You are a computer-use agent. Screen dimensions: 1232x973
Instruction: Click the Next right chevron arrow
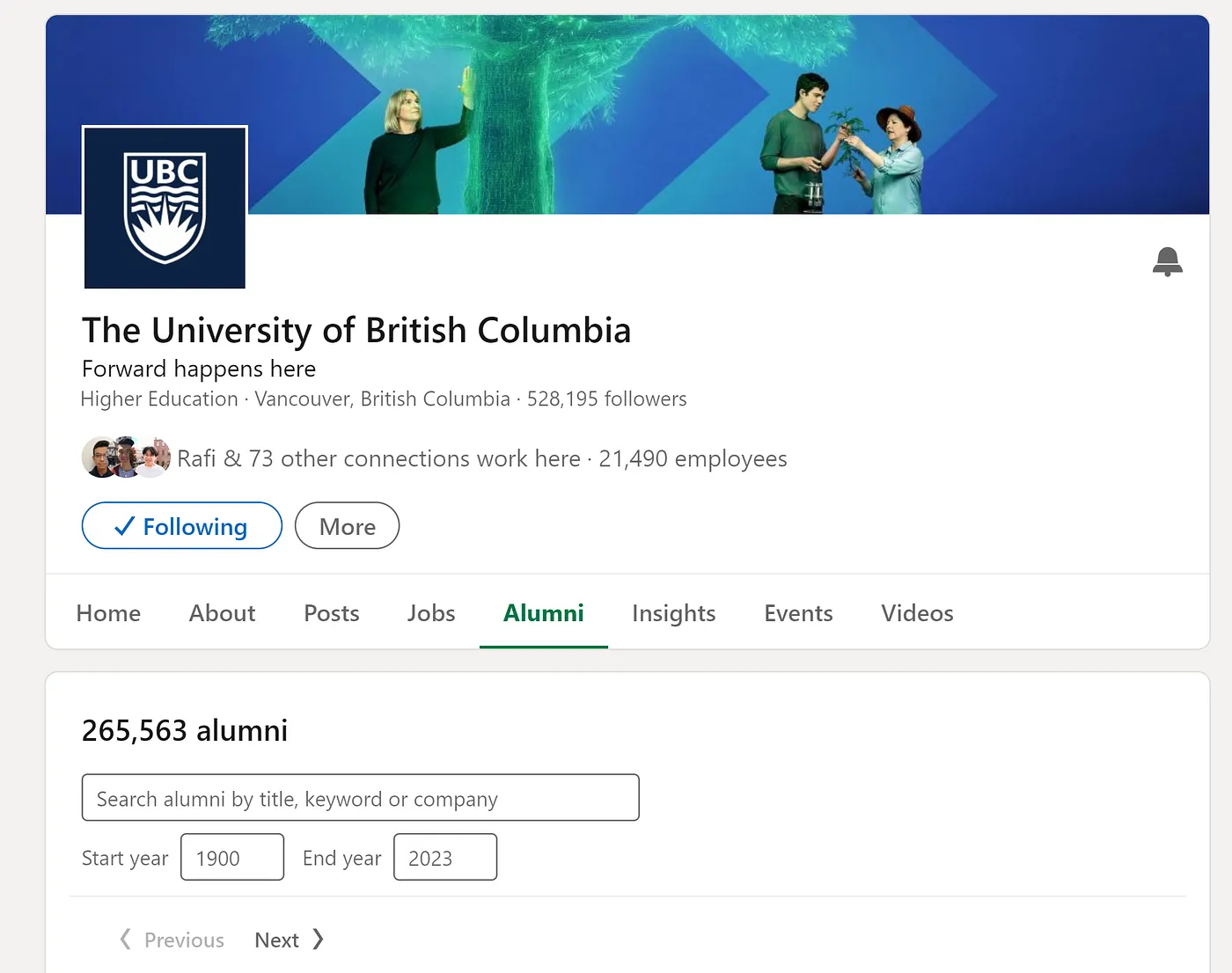319,940
